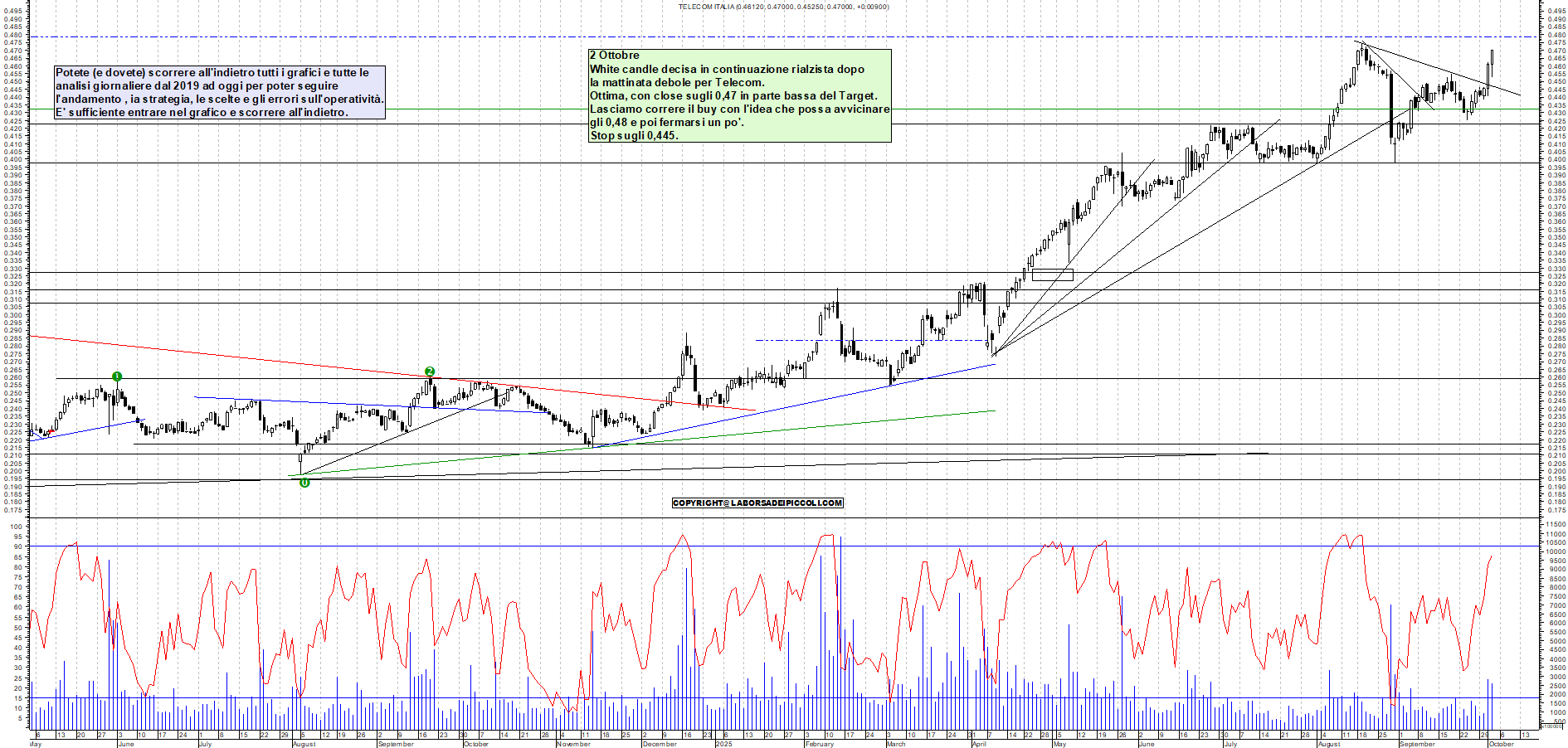Click the 'November' label on the time axis
1568x748 pixels.
pos(573,744)
